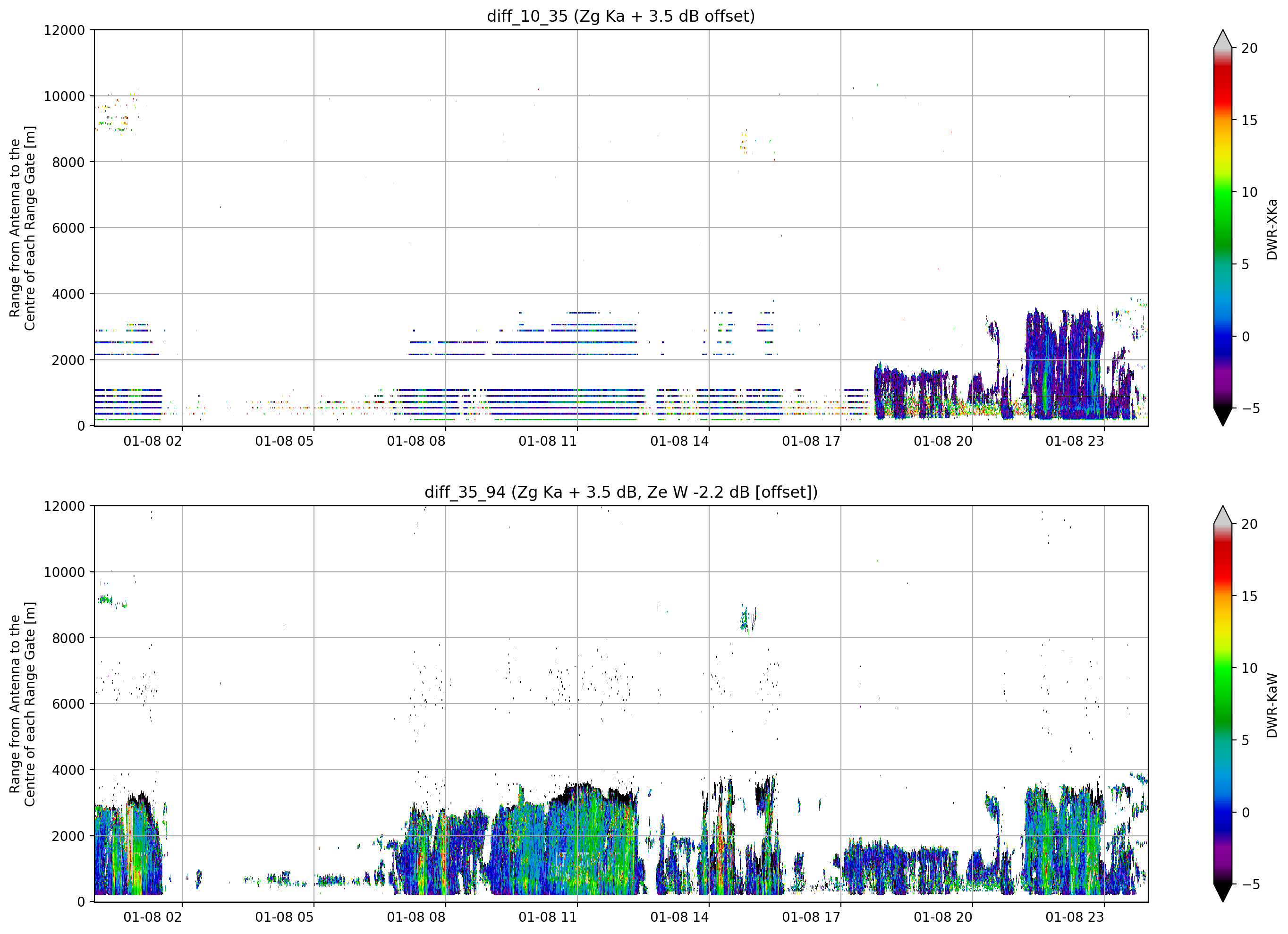Click the '−5' tick on the DWR-XKa colorbar
Screen dimensions: 1288x934
coord(1251,408)
